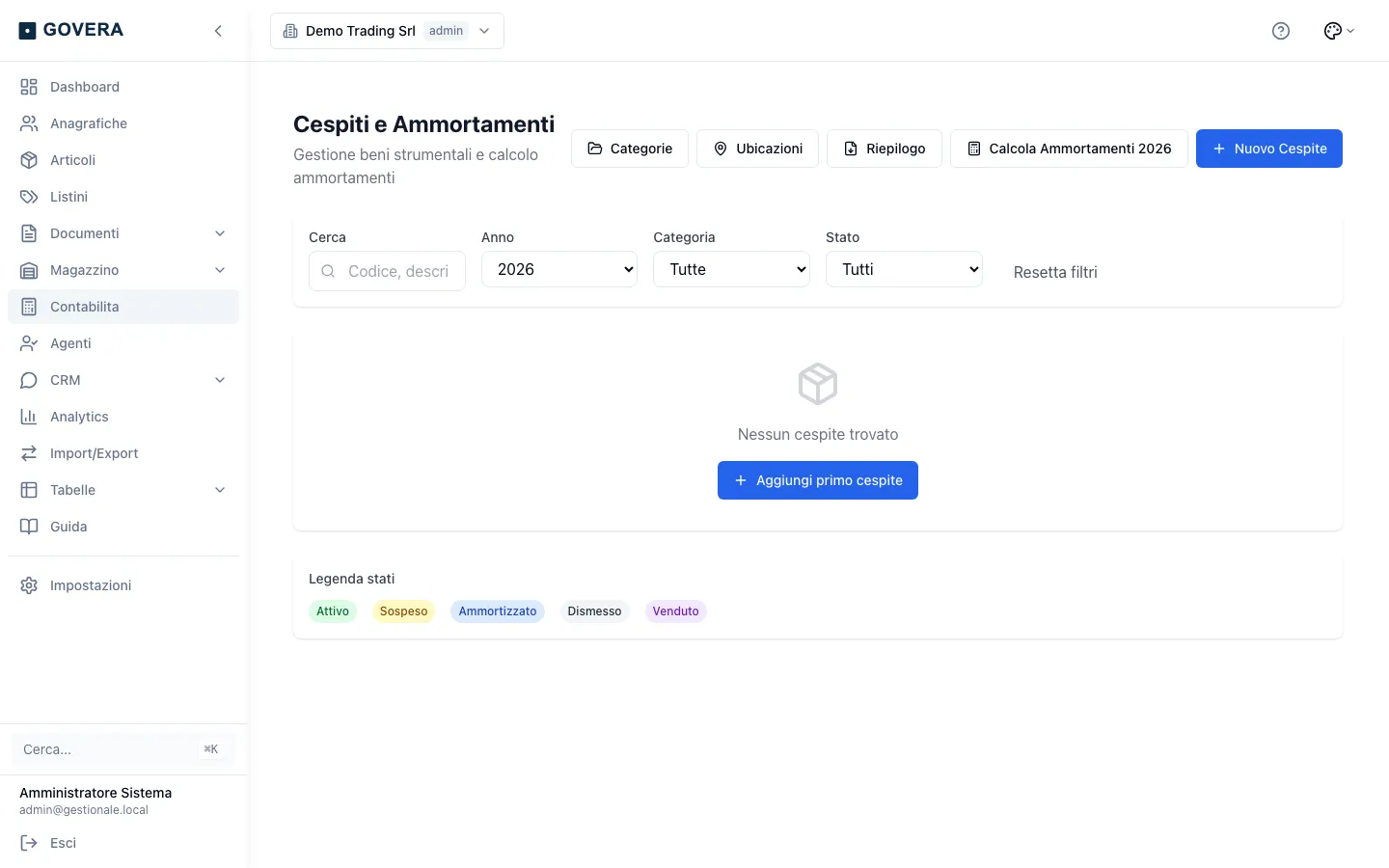Click the Tabelle table icon
The height and width of the screenshot is (868, 1389).
[x=29, y=490]
